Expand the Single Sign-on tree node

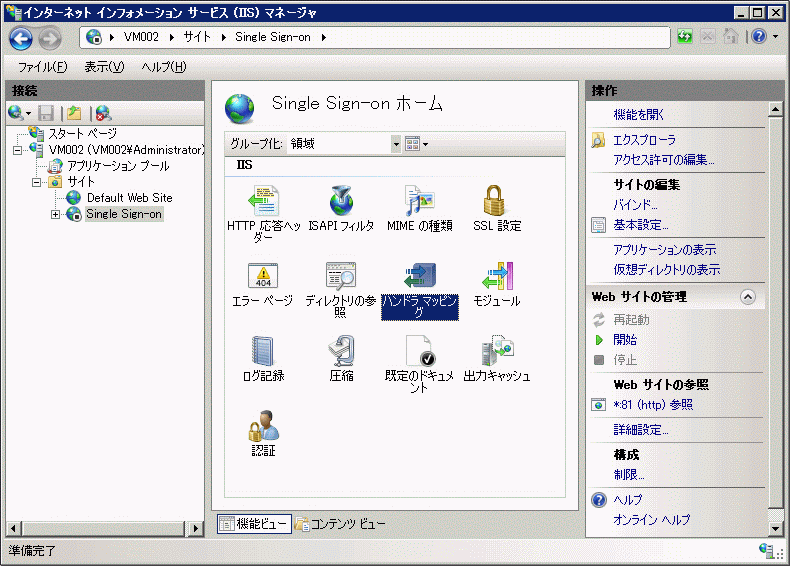[x=55, y=215]
